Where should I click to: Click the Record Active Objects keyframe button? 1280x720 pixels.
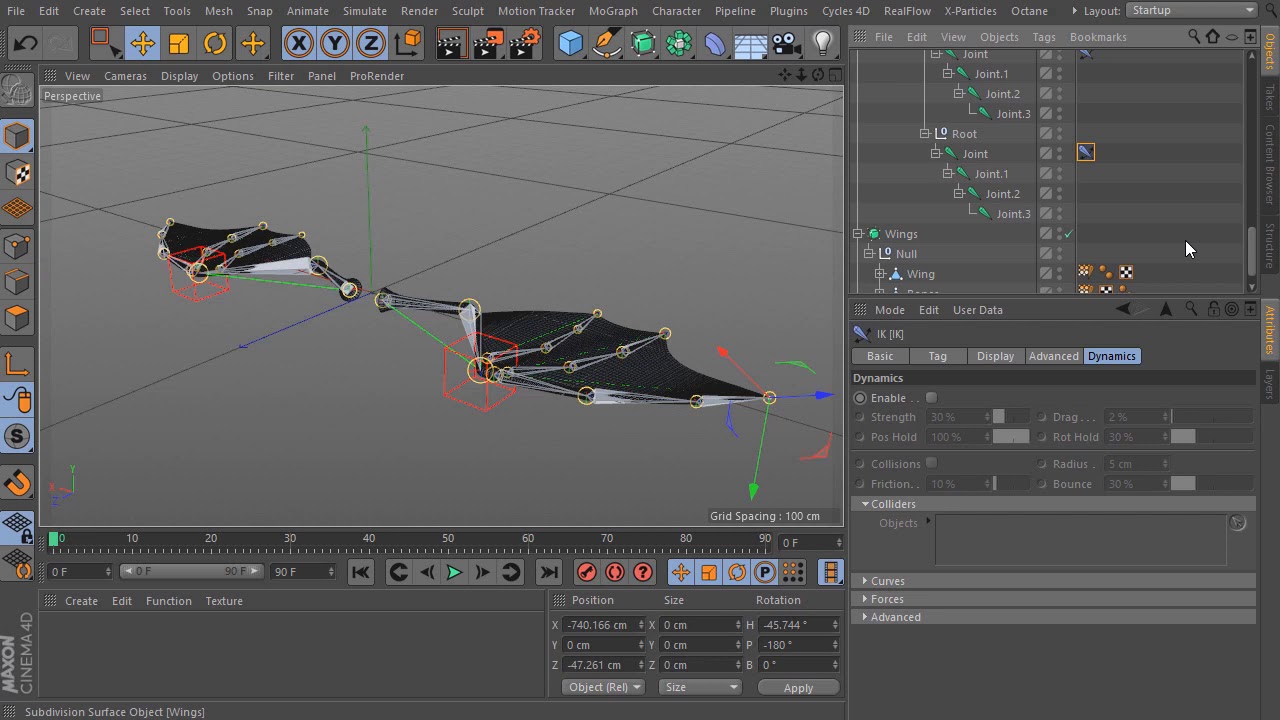(x=587, y=572)
